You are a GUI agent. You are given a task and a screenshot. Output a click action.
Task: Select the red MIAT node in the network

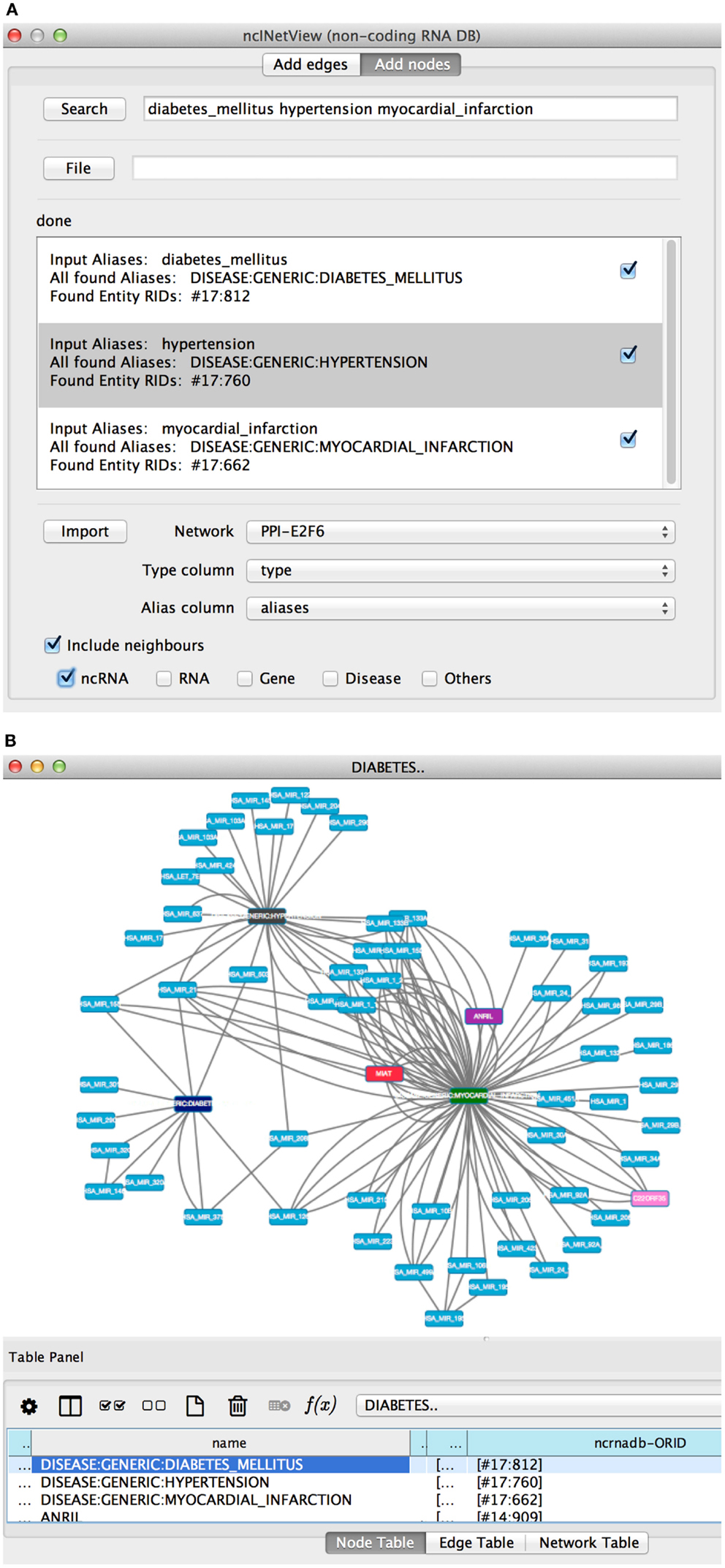point(384,1074)
